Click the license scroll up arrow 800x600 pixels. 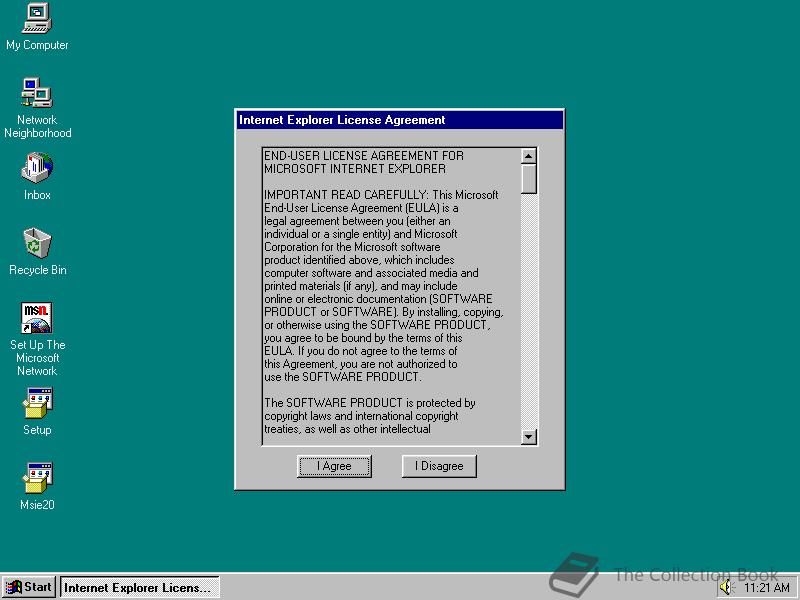529,156
